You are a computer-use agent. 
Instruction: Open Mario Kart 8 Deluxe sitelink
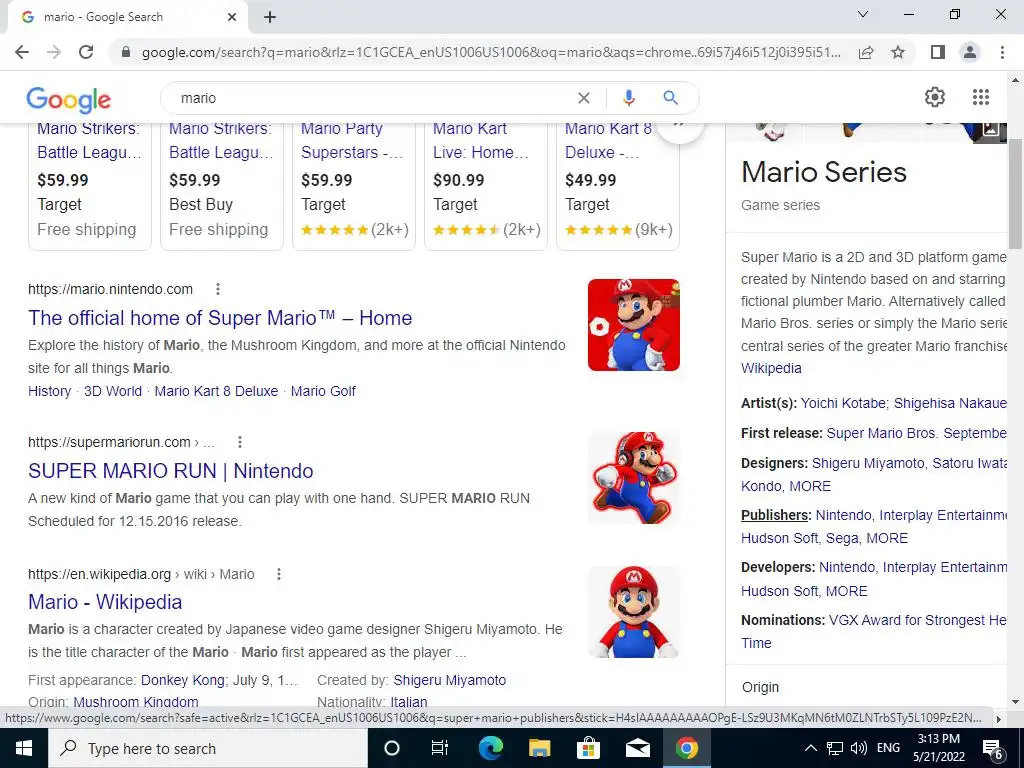(x=216, y=391)
